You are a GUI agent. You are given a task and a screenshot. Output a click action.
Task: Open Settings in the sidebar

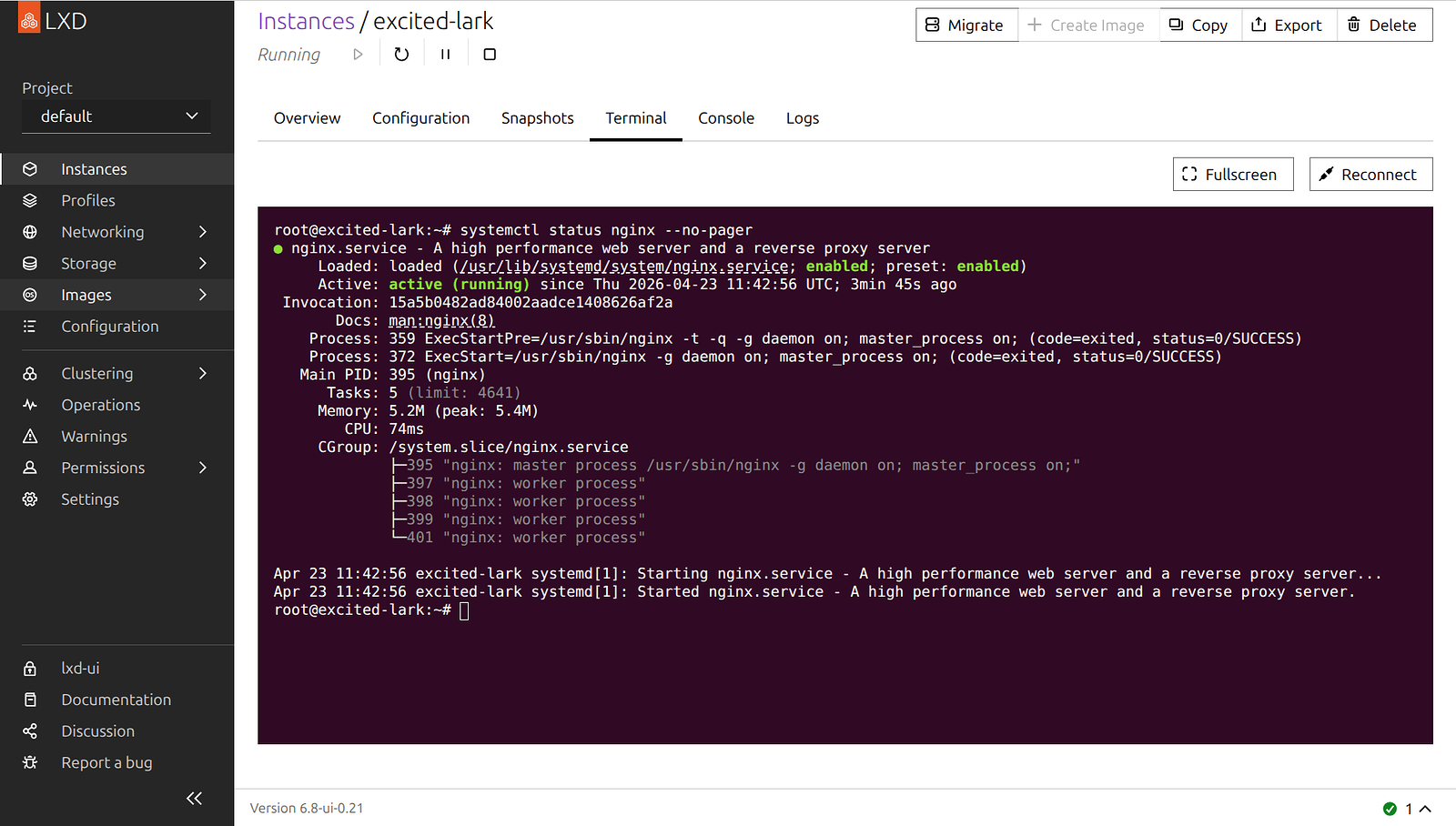[x=89, y=499]
